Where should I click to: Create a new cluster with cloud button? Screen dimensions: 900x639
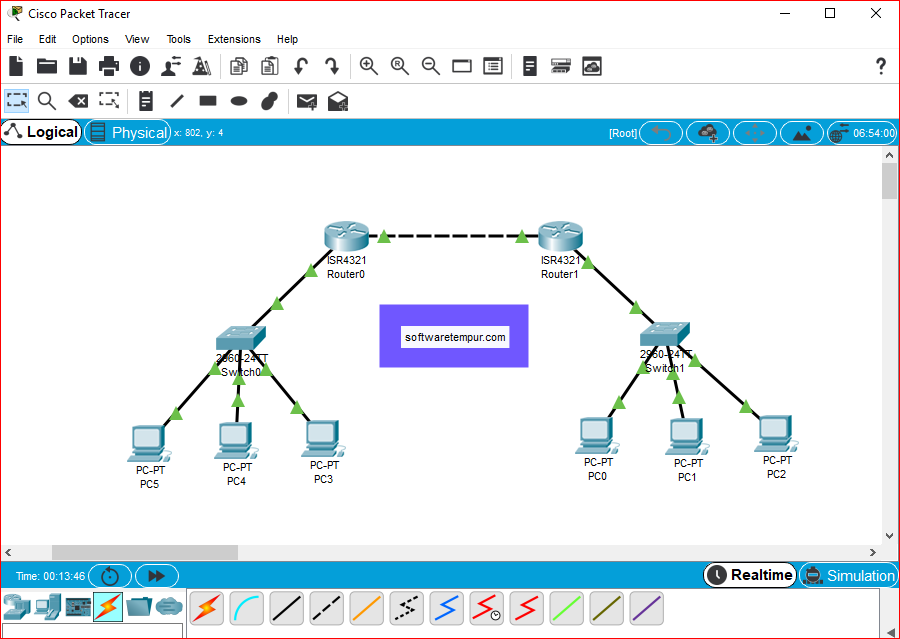coord(708,133)
